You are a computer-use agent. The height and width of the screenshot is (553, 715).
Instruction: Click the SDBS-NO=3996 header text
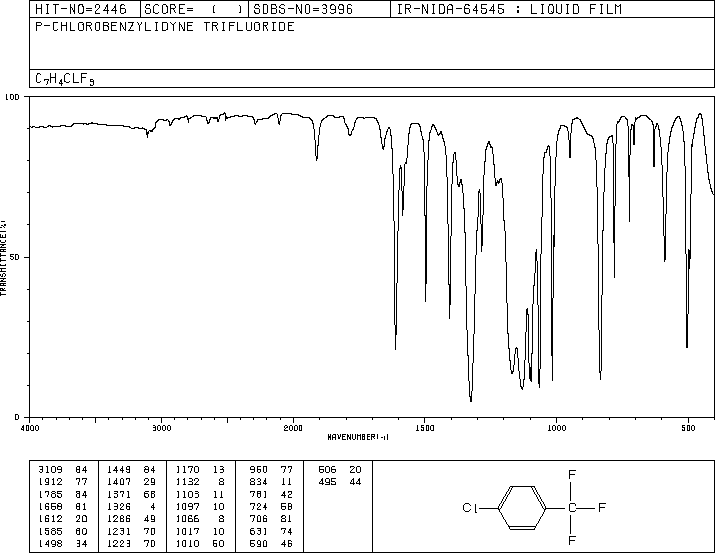(303, 9)
